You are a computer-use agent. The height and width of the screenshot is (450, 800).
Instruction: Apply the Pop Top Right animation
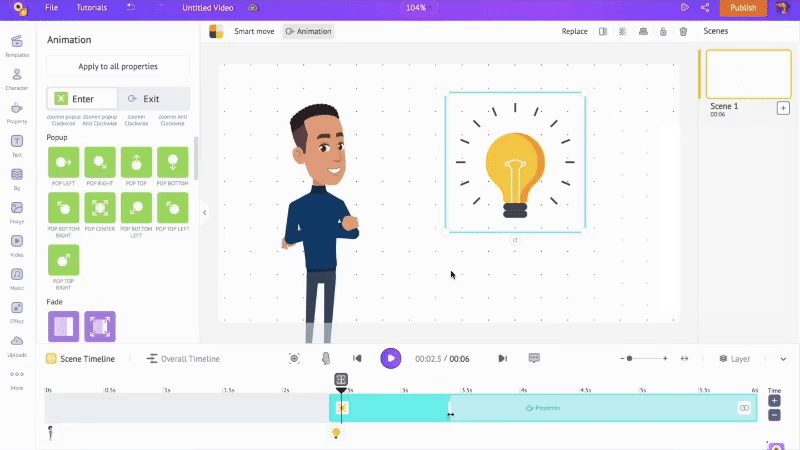coord(63,260)
